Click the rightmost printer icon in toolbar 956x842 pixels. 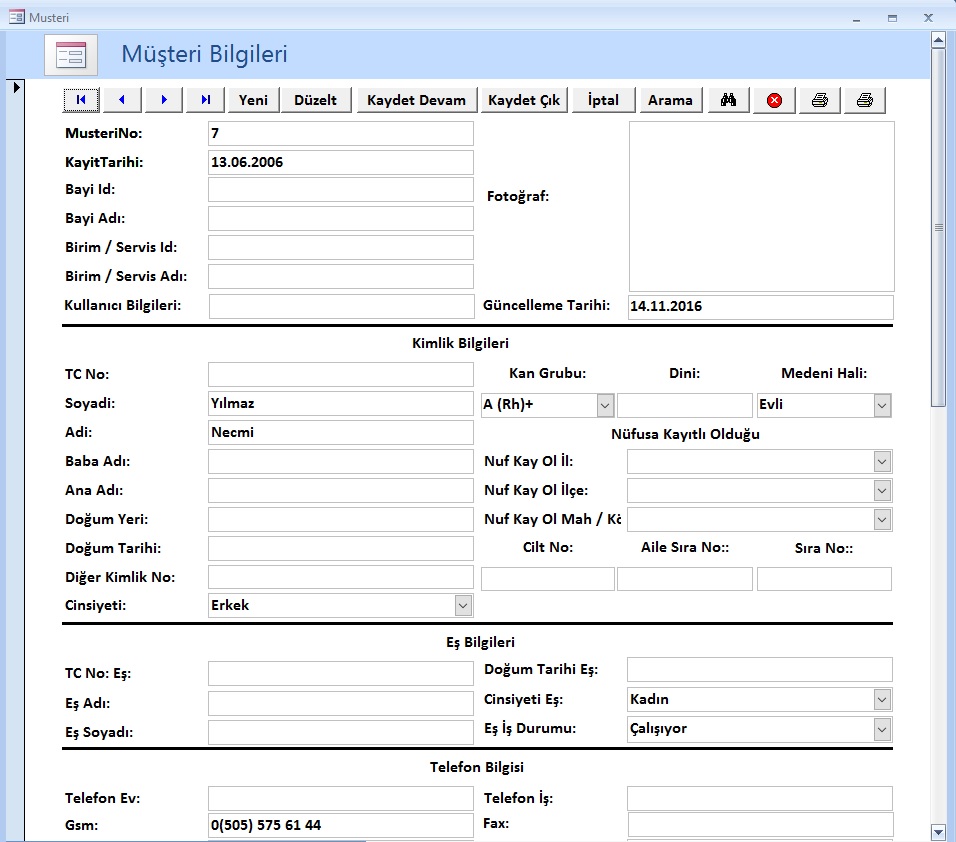point(865,100)
